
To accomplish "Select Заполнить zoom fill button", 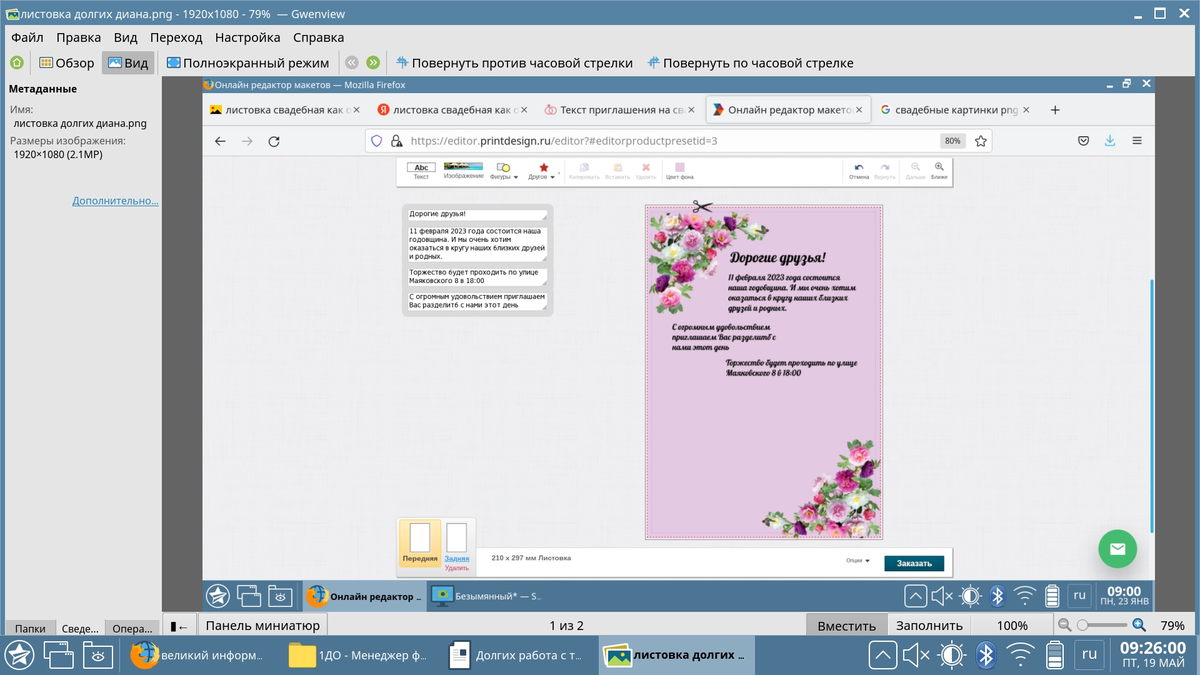I will pyautogui.click(x=929, y=626).
